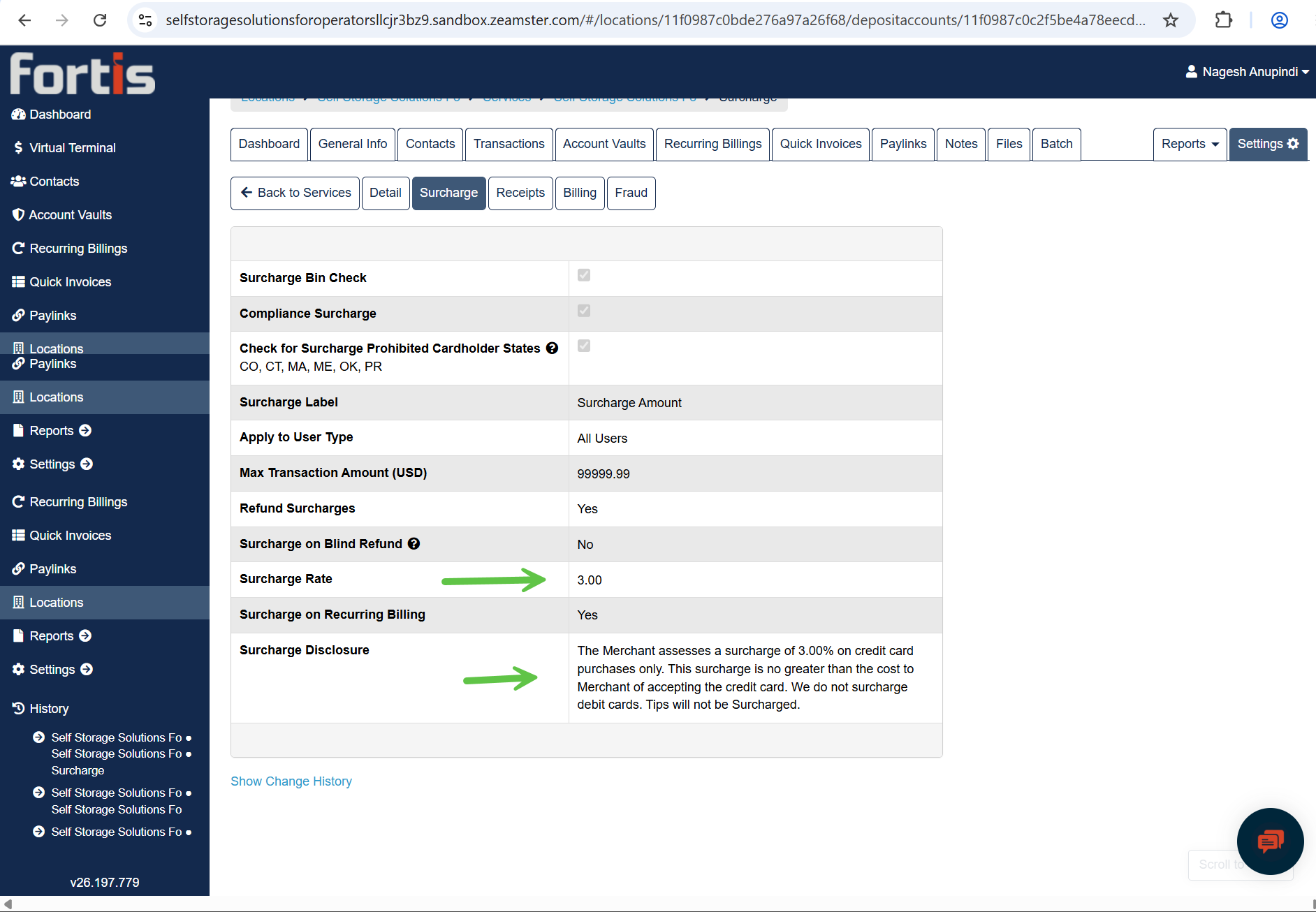The height and width of the screenshot is (912, 1316).
Task: Open the Dashboard tab in top tabs
Action: click(269, 144)
